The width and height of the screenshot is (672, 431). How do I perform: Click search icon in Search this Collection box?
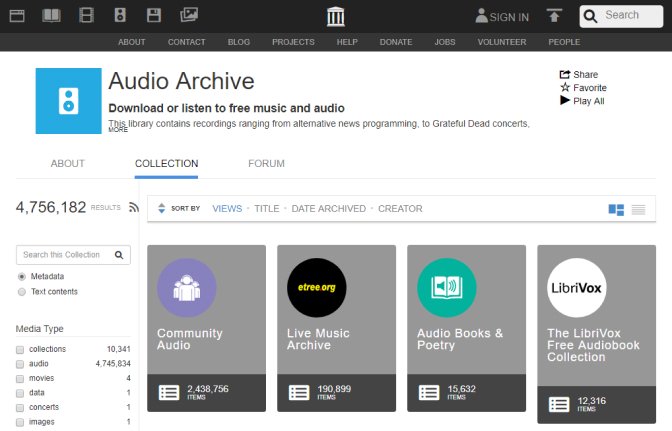click(x=119, y=255)
